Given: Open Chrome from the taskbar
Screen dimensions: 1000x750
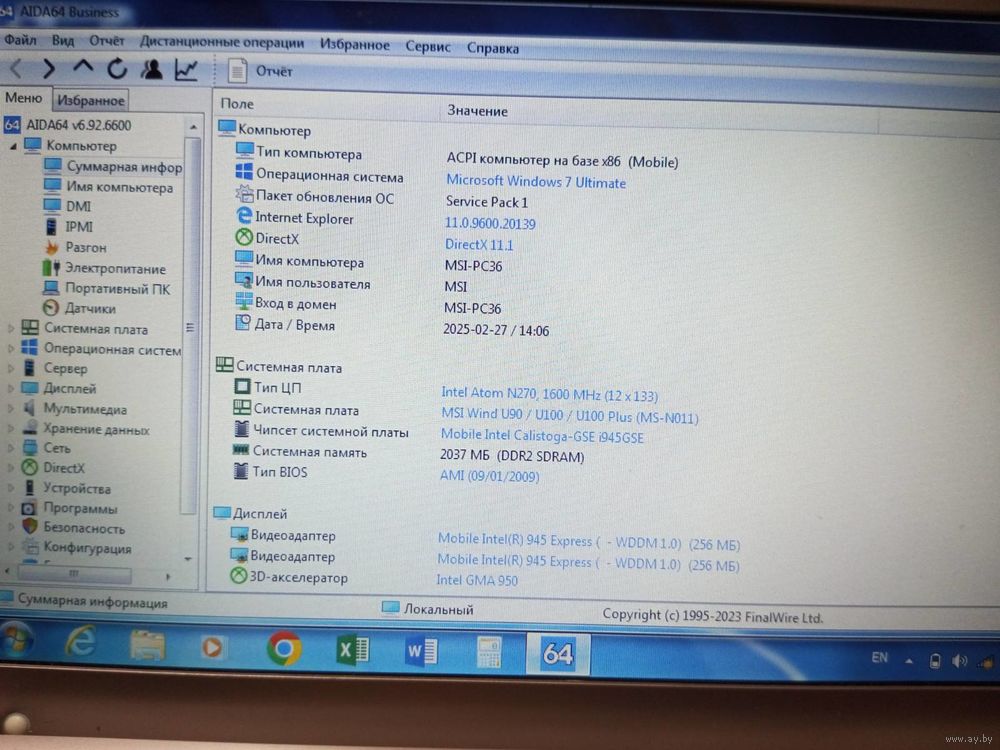Looking at the screenshot, I should (x=284, y=649).
